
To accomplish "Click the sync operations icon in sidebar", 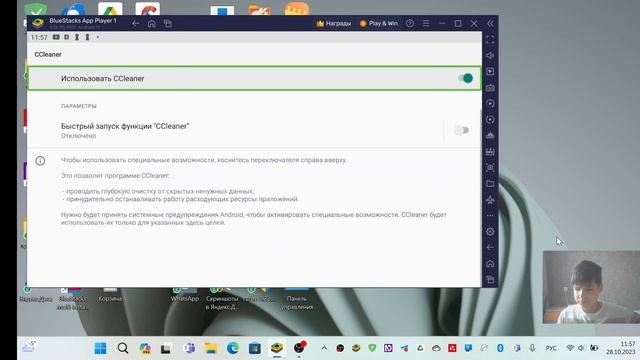I will pos(490,104).
